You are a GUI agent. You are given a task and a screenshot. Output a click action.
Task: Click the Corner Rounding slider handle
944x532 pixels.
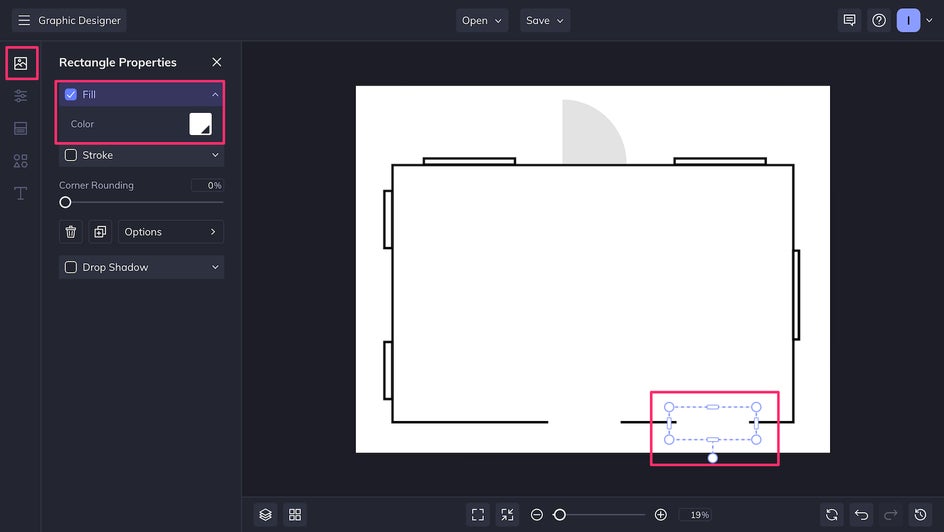[65, 202]
